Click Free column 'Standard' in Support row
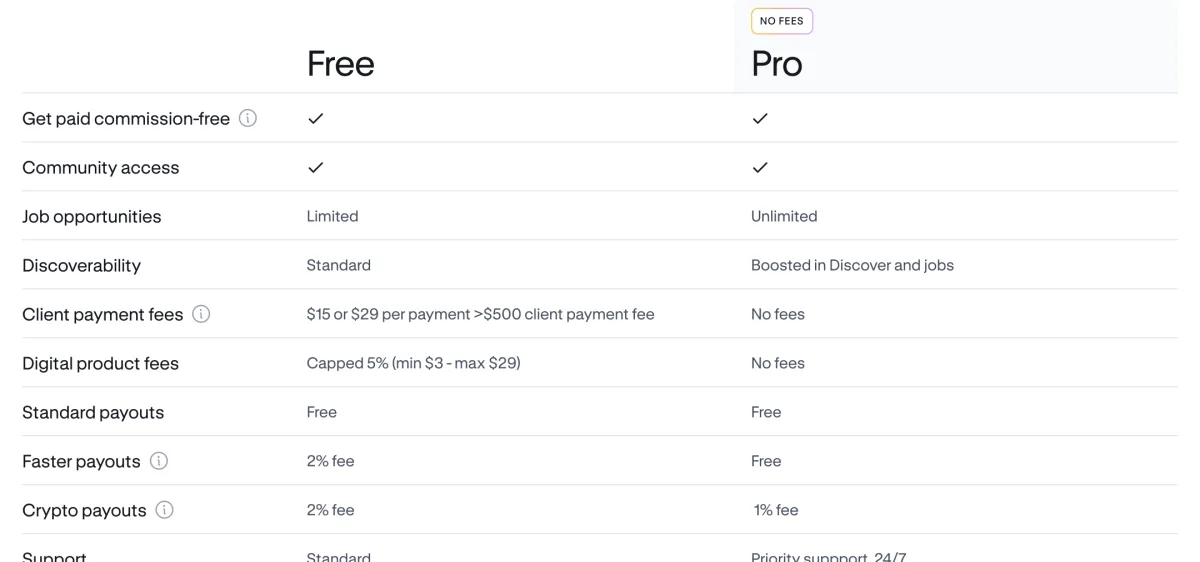 (339, 556)
